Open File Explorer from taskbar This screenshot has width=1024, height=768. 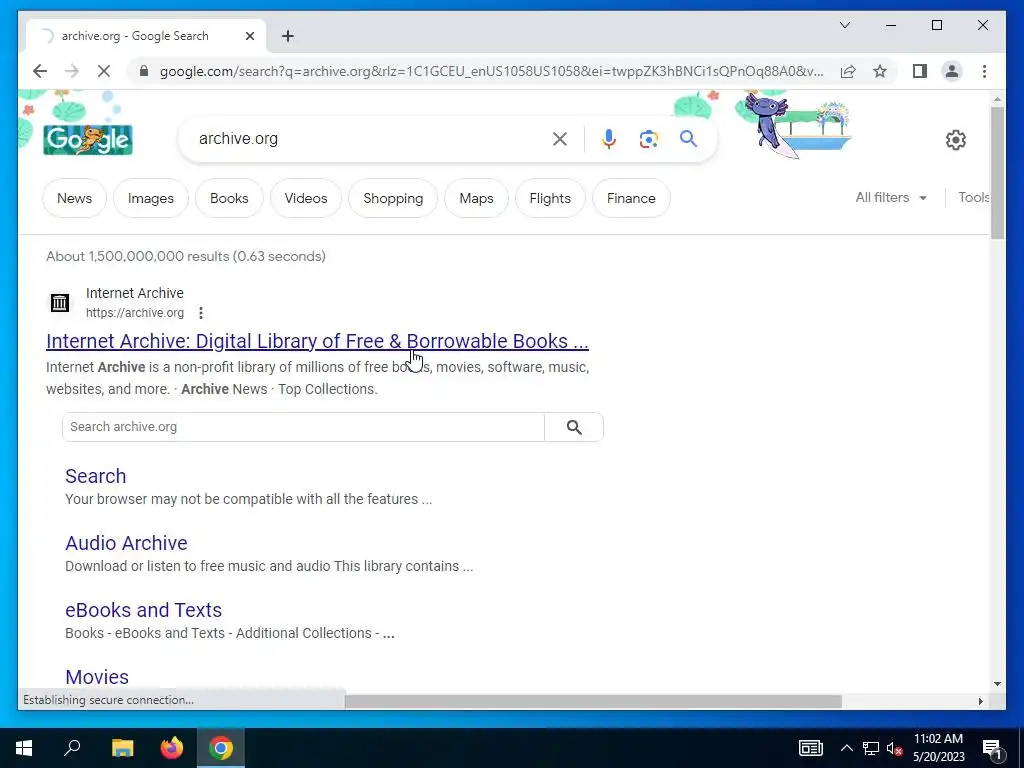pos(122,748)
